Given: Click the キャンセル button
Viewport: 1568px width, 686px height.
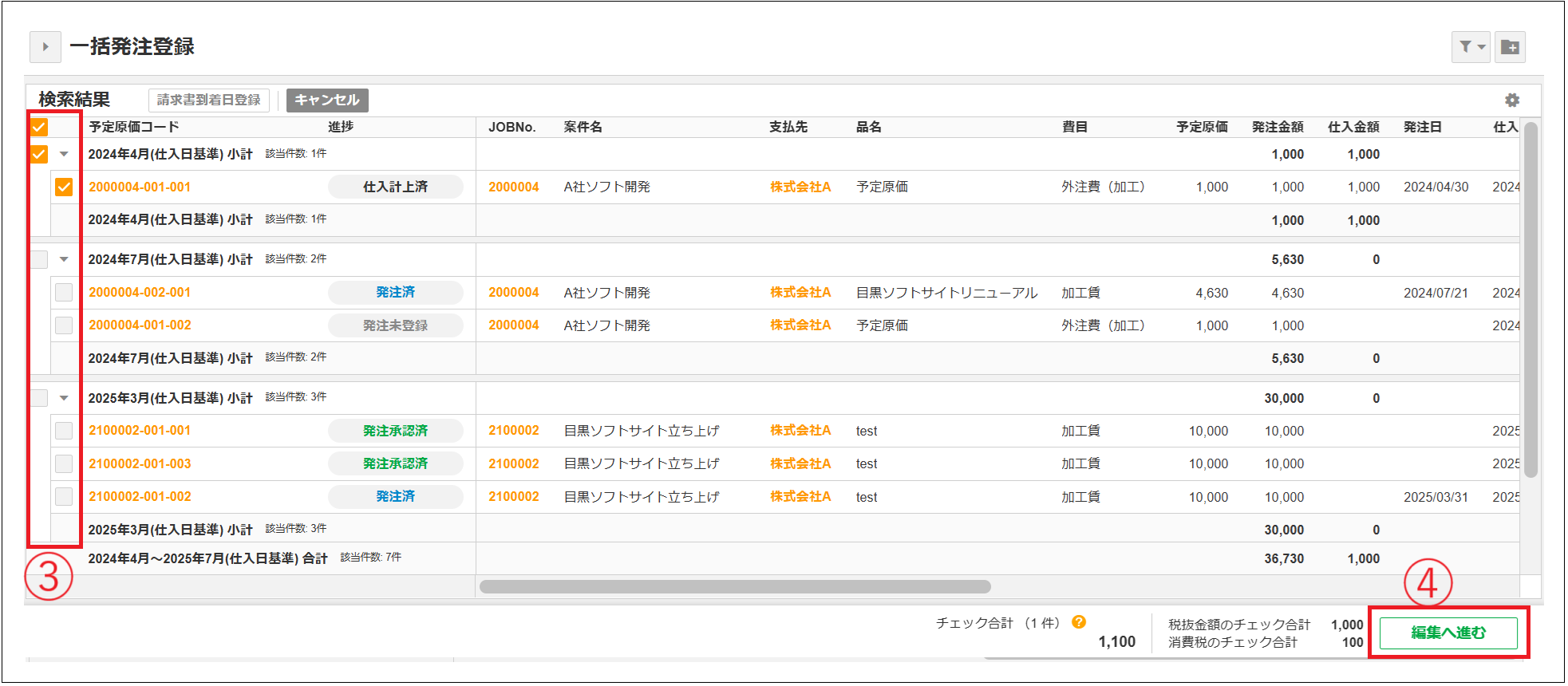Looking at the screenshot, I should pos(327,101).
